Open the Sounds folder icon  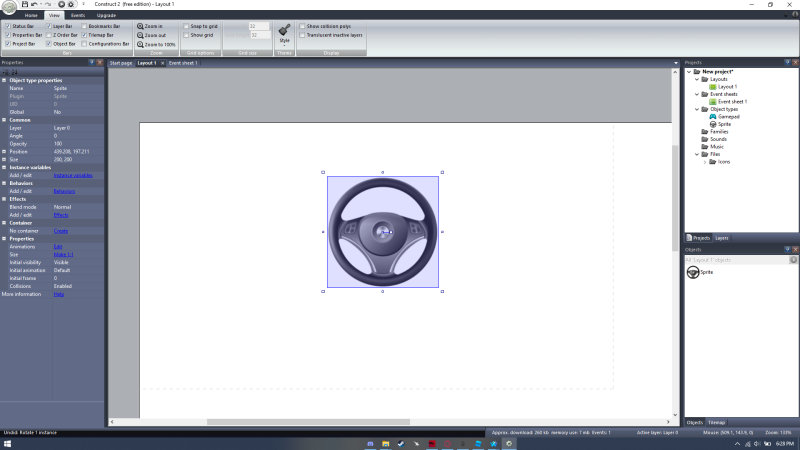point(705,139)
